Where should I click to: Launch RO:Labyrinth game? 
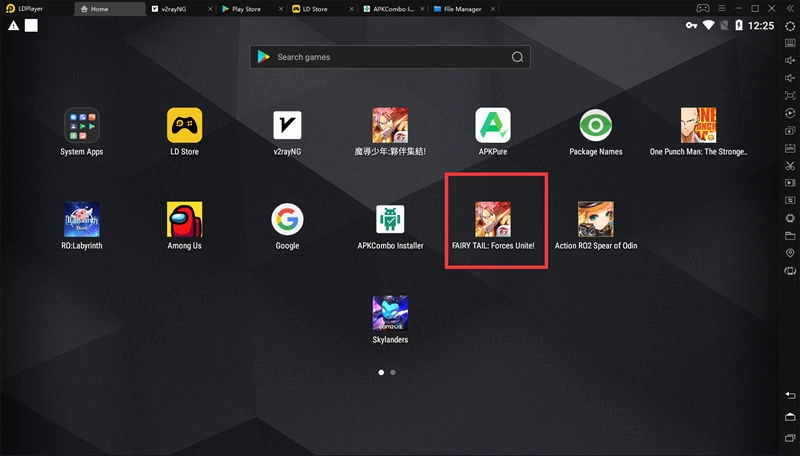pos(81,219)
